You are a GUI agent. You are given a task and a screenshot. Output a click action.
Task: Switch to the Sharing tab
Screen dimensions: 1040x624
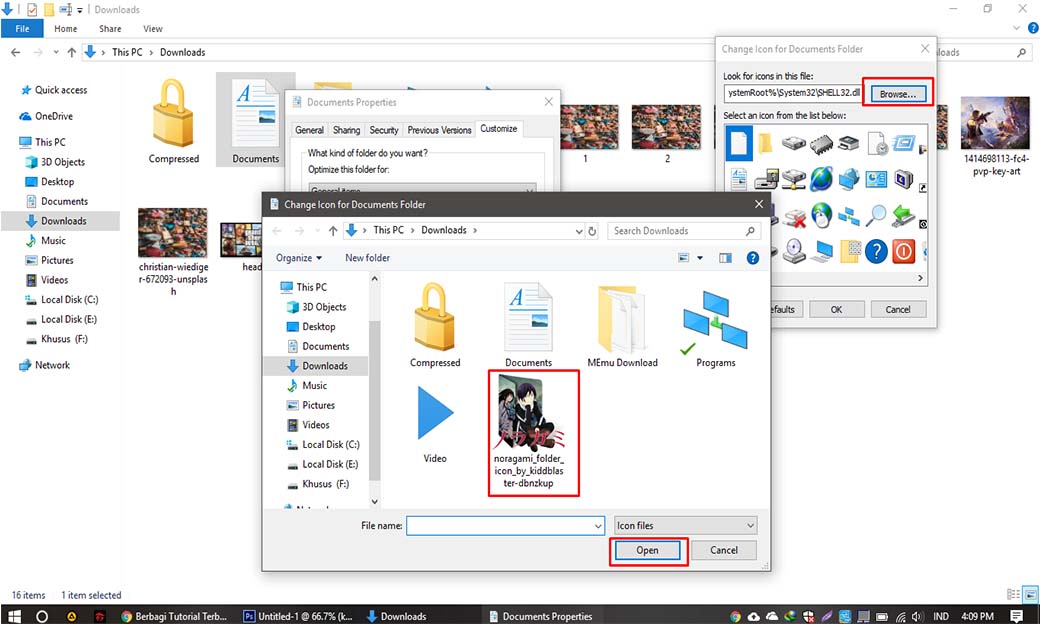click(x=346, y=130)
